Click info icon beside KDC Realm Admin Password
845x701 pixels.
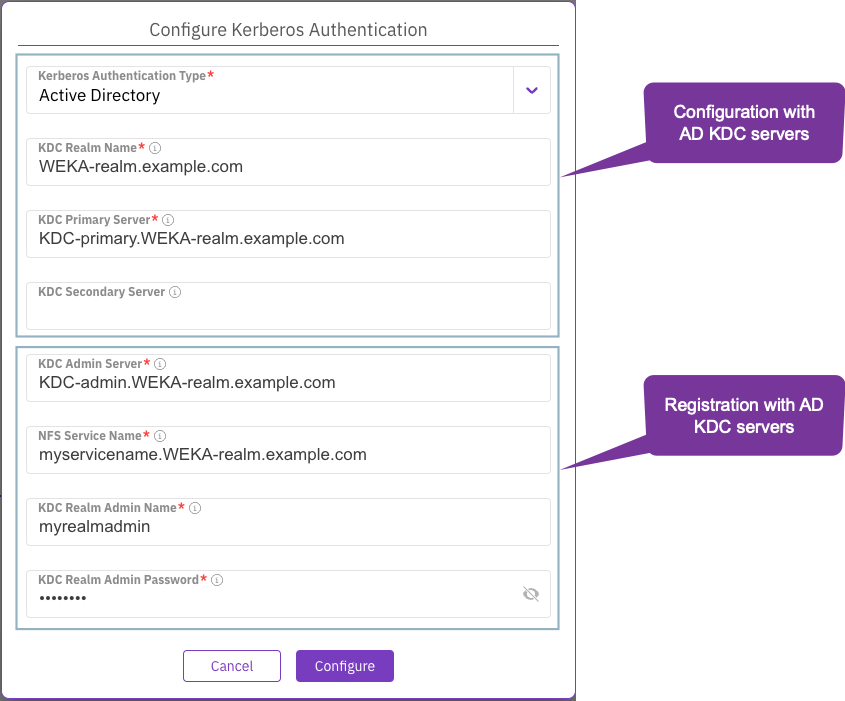(217, 580)
